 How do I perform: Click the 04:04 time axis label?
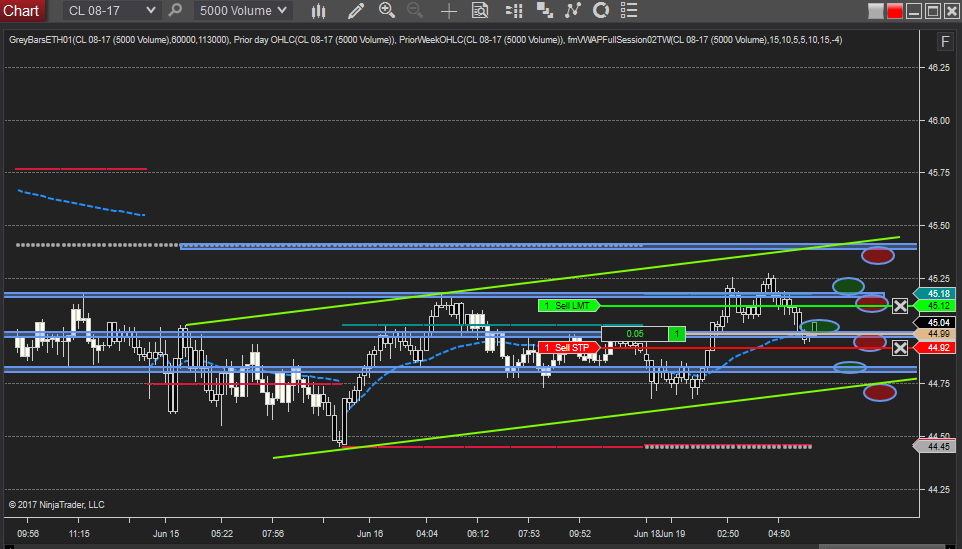pyautogui.click(x=427, y=534)
